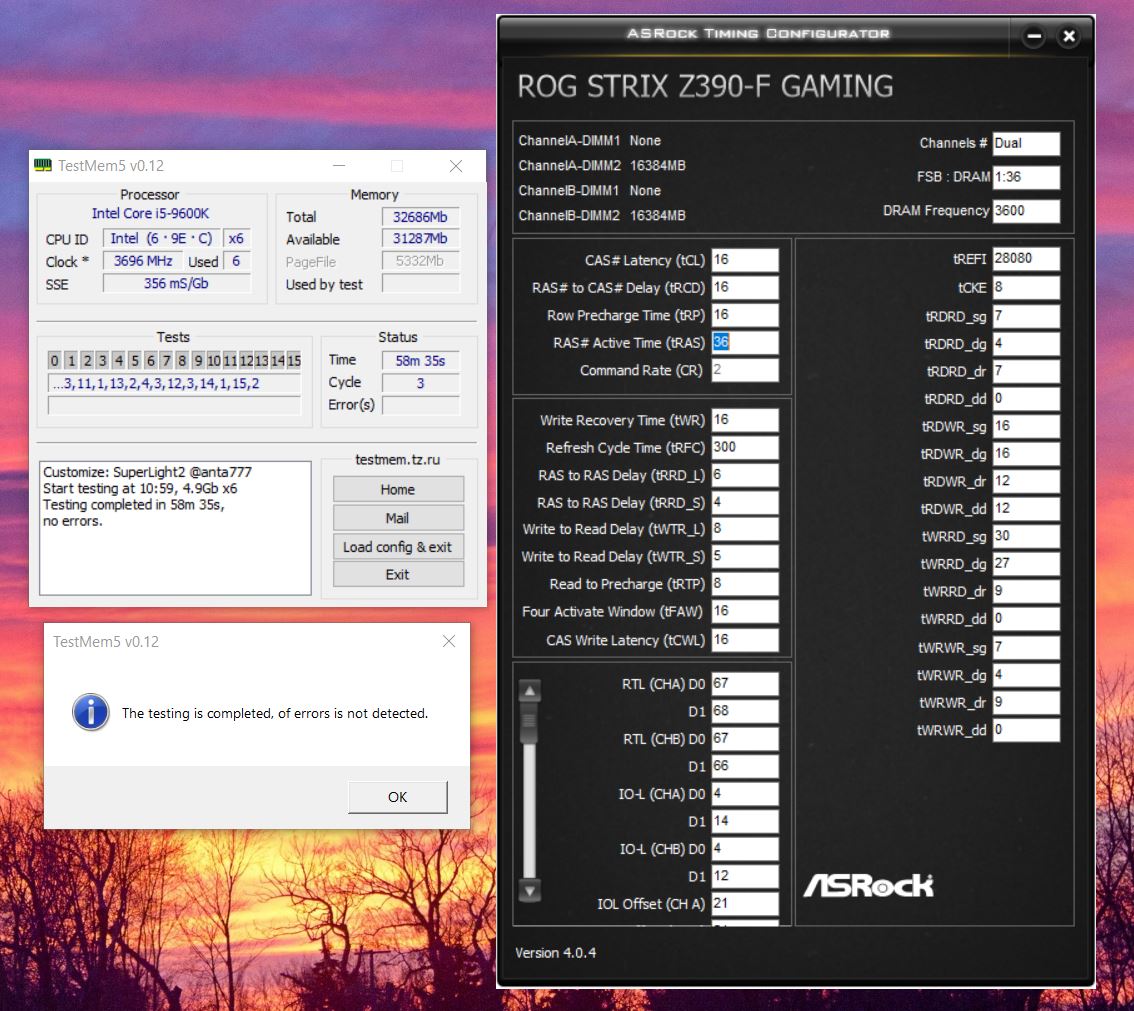1134x1011 pixels.
Task: Close the TestMem5 completion dialog with X
Action: (448, 641)
